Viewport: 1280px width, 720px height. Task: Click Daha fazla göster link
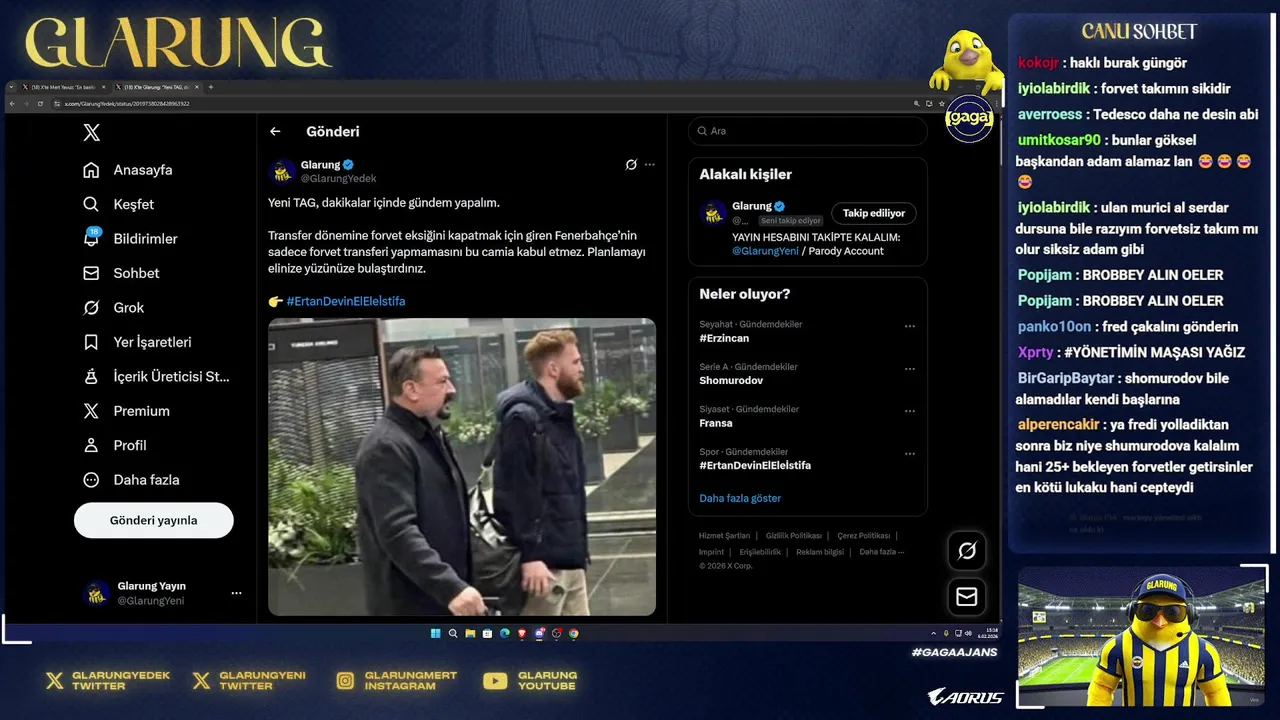[740, 498]
